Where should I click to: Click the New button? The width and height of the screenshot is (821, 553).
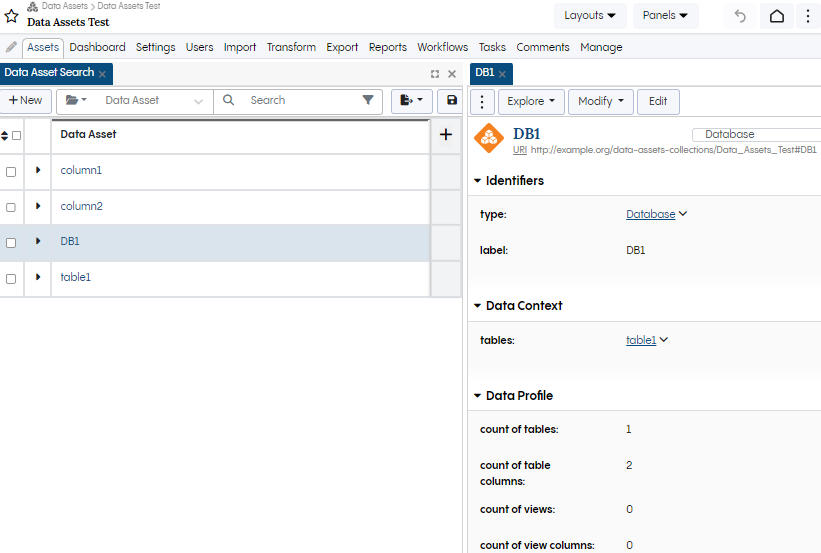pyautogui.click(x=26, y=101)
